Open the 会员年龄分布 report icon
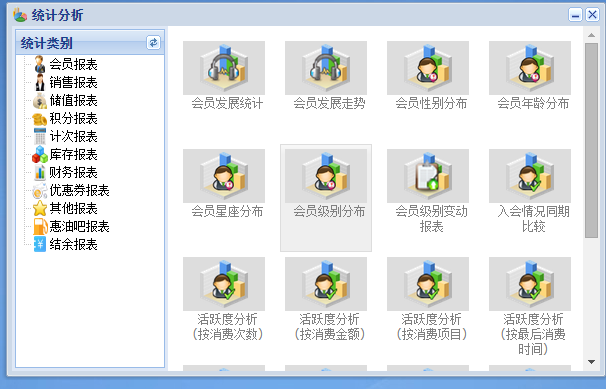606x389 pixels. tap(530, 68)
